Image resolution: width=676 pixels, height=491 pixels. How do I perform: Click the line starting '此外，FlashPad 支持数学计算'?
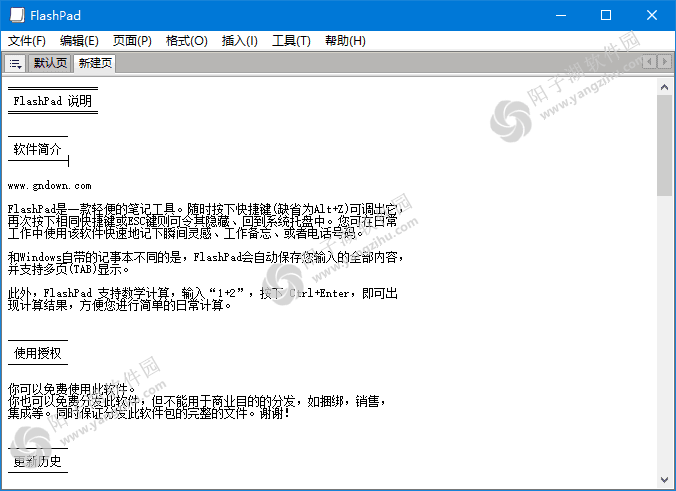click(203, 293)
